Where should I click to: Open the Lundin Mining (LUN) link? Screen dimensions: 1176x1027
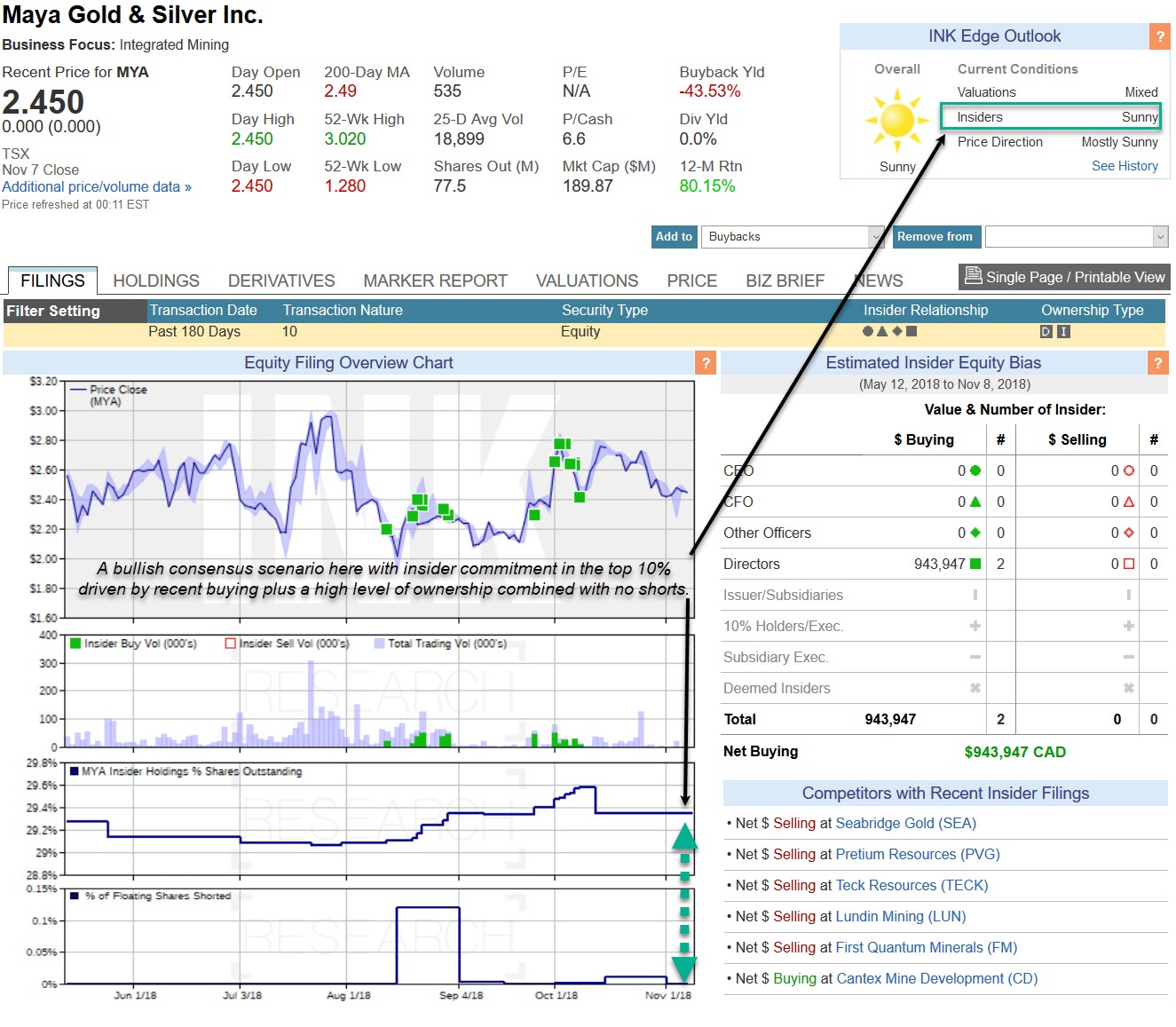click(x=901, y=916)
